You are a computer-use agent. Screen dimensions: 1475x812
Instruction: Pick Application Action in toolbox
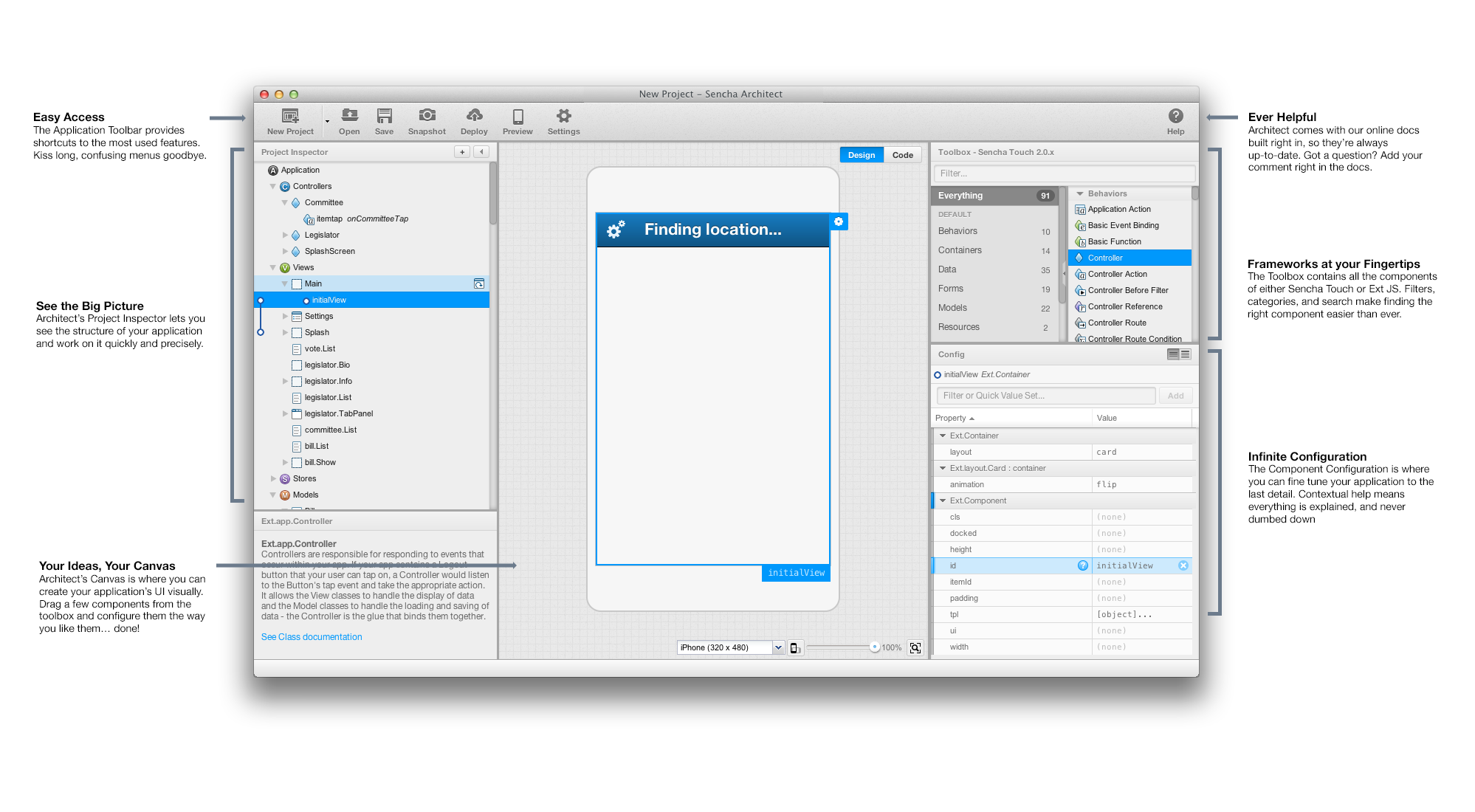click(x=1130, y=210)
